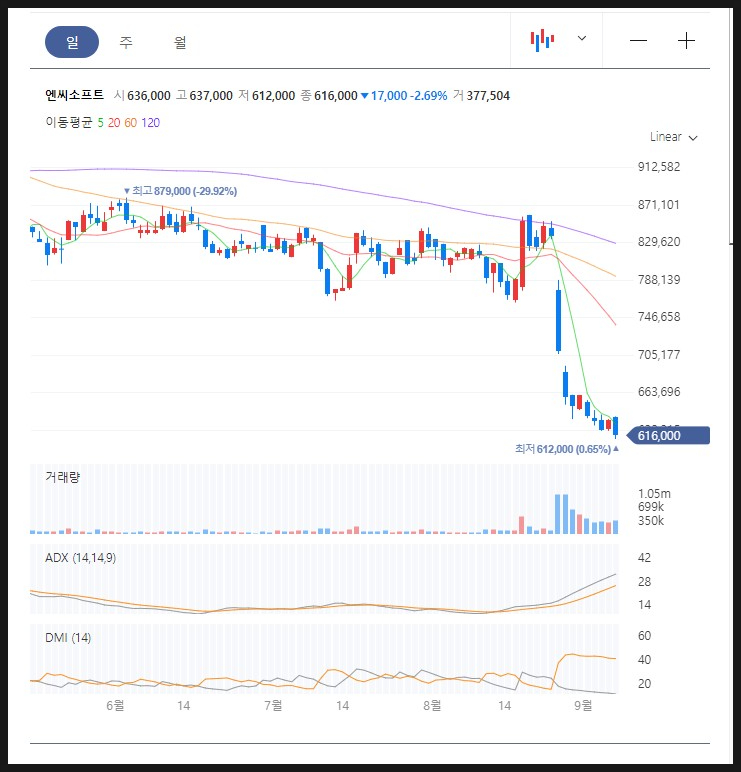Toggle the 60-day moving average line
The width and height of the screenshot is (741, 772).
(130, 123)
